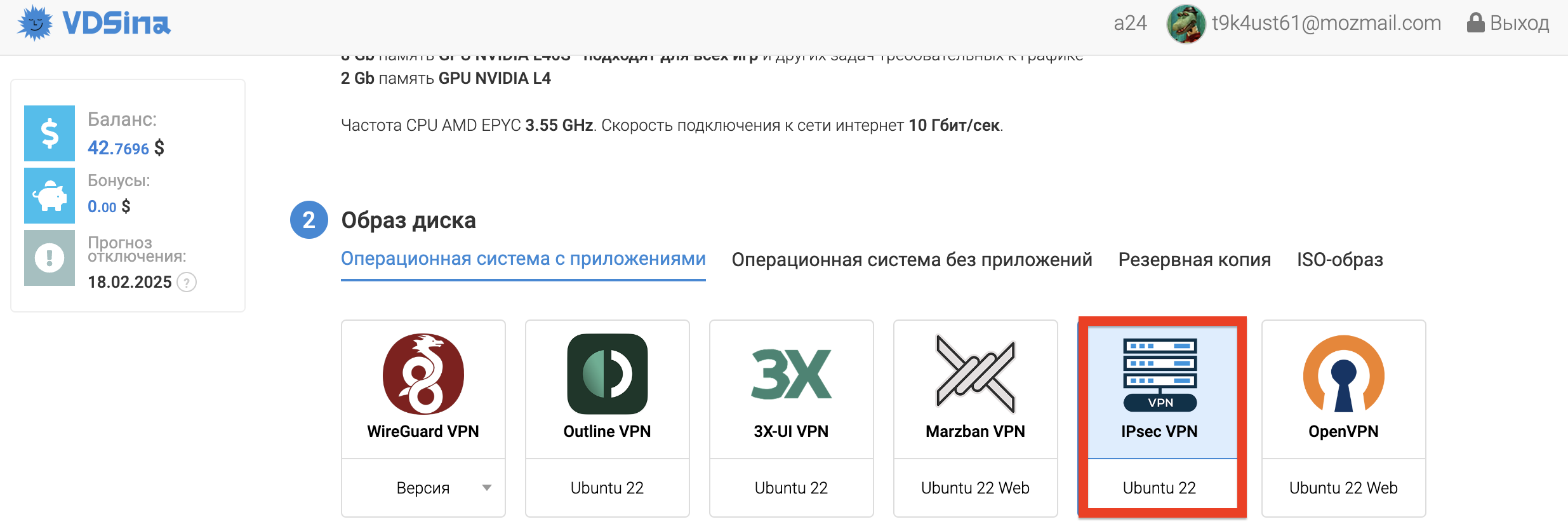
Task: Click the date 18.02.2025
Action: [x=130, y=282]
